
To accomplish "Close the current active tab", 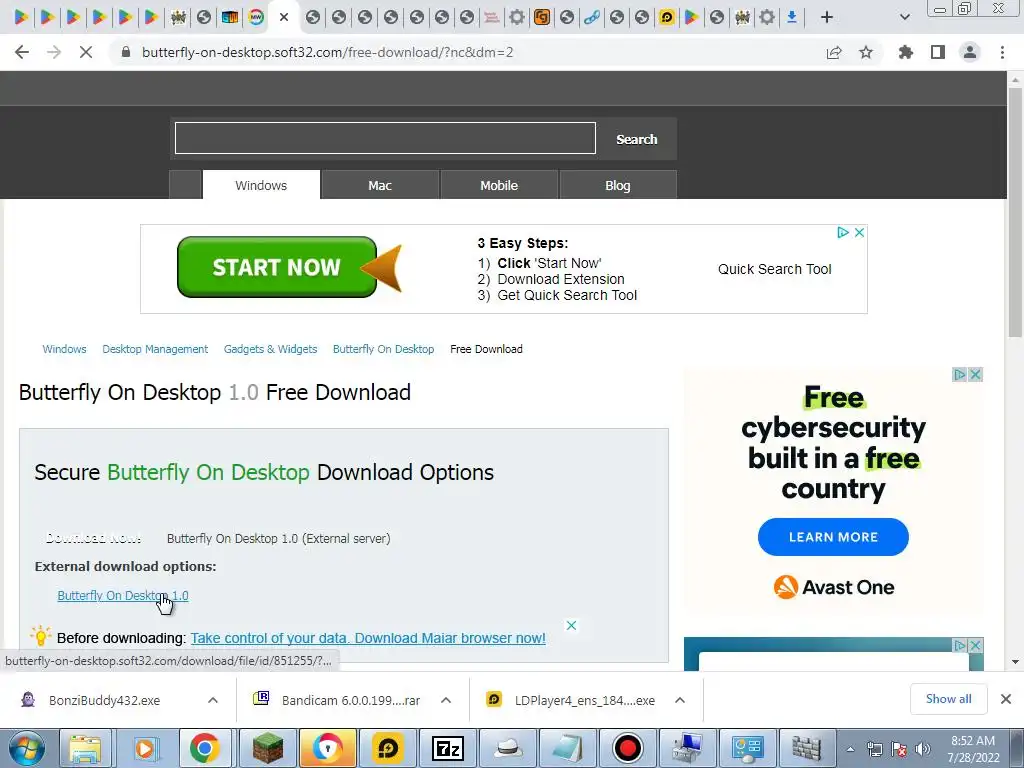I will [x=283, y=17].
